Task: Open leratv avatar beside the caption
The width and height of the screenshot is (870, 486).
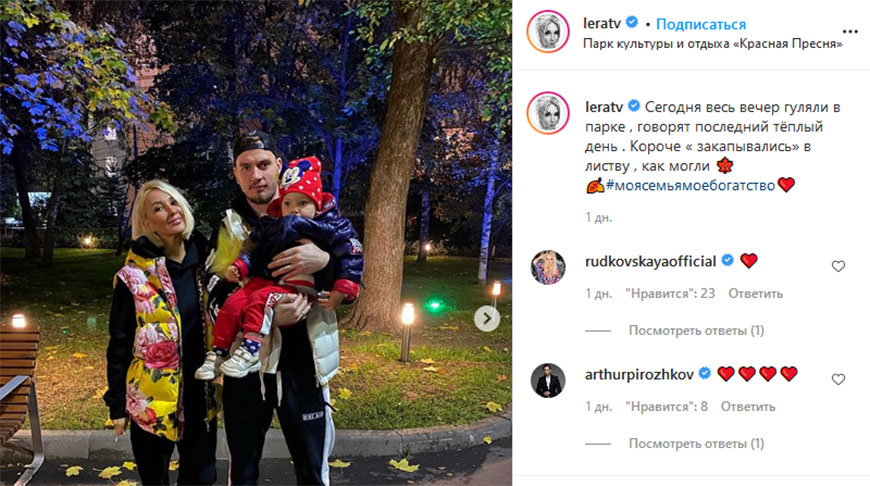Action: pos(548,113)
